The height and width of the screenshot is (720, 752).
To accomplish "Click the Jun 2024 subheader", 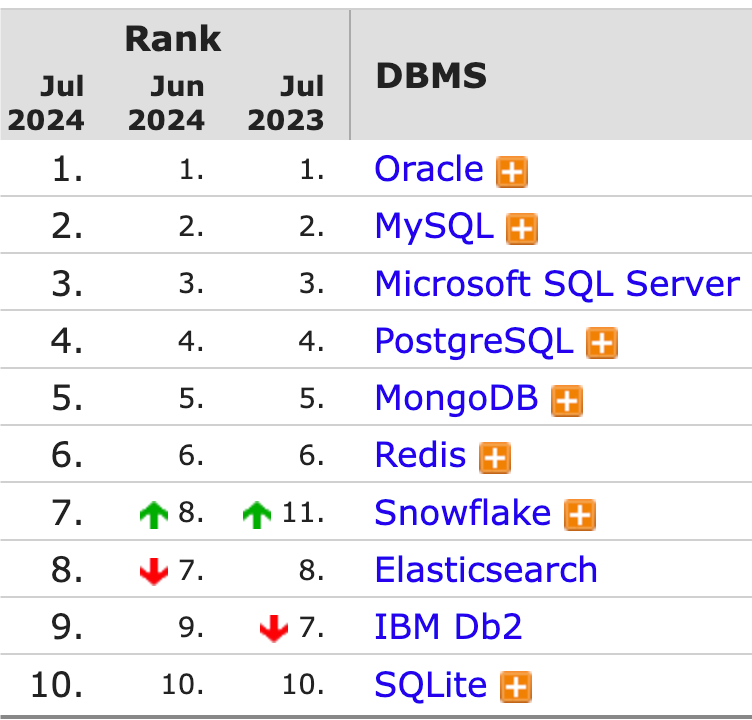I will pos(166,103).
